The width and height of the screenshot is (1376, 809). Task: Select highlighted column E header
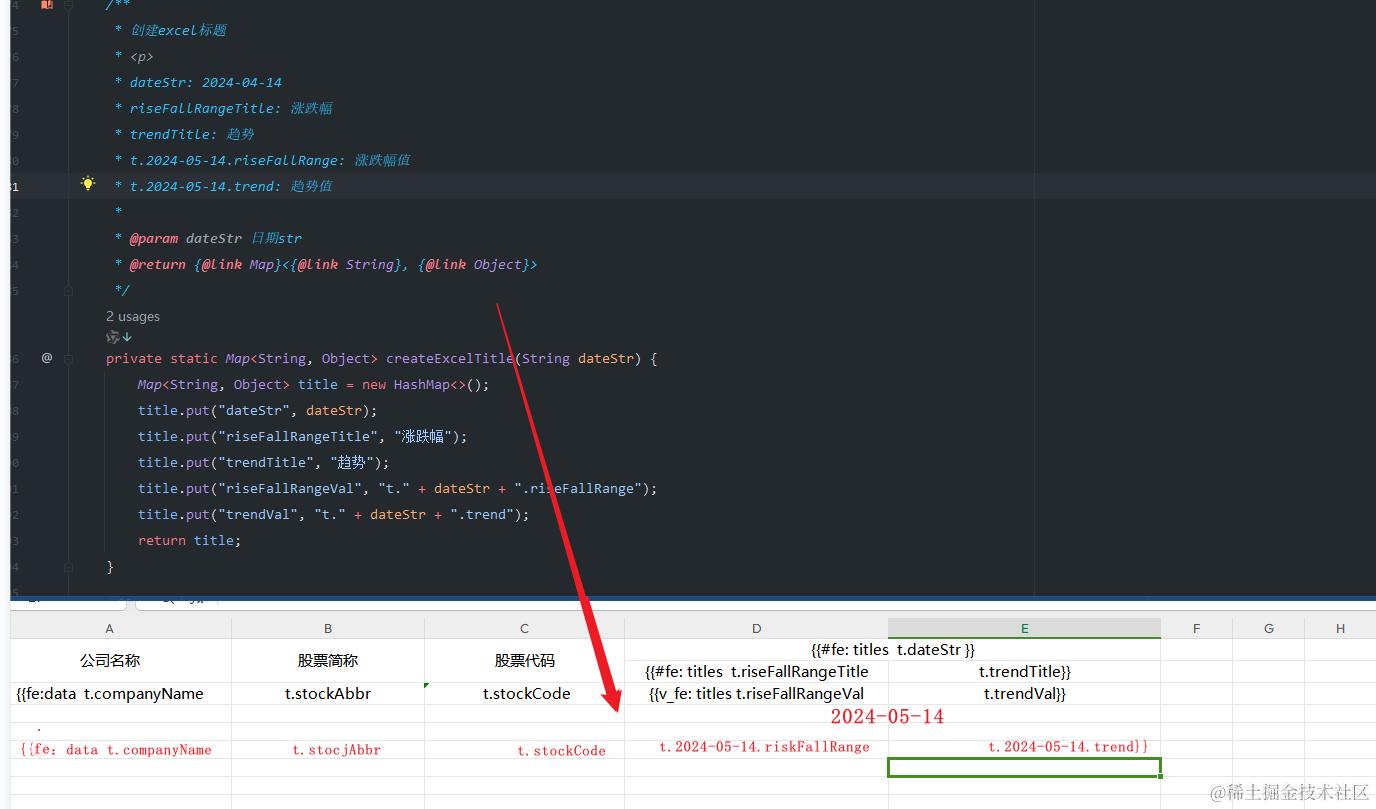tap(1024, 628)
